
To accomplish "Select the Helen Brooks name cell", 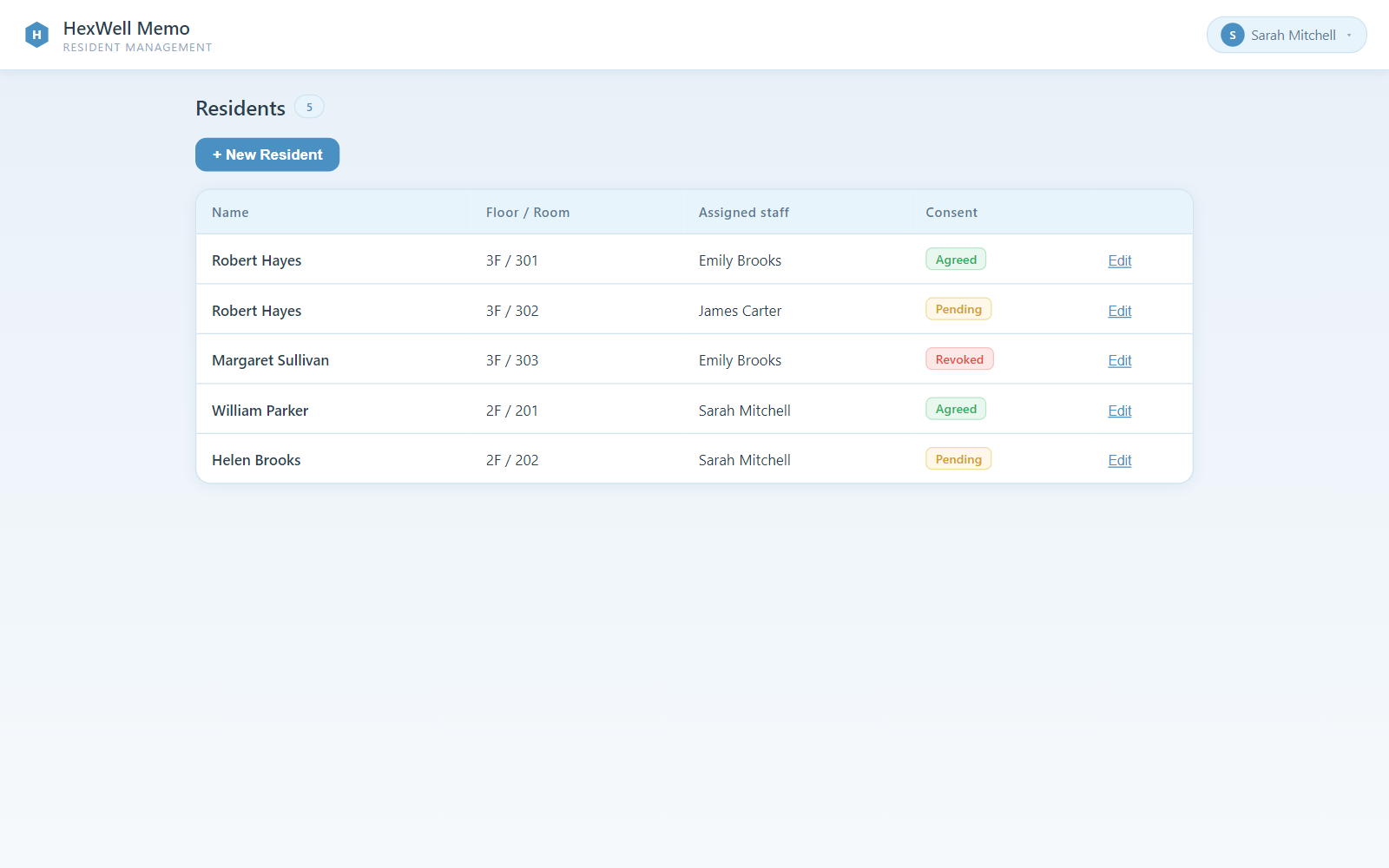I will [256, 460].
